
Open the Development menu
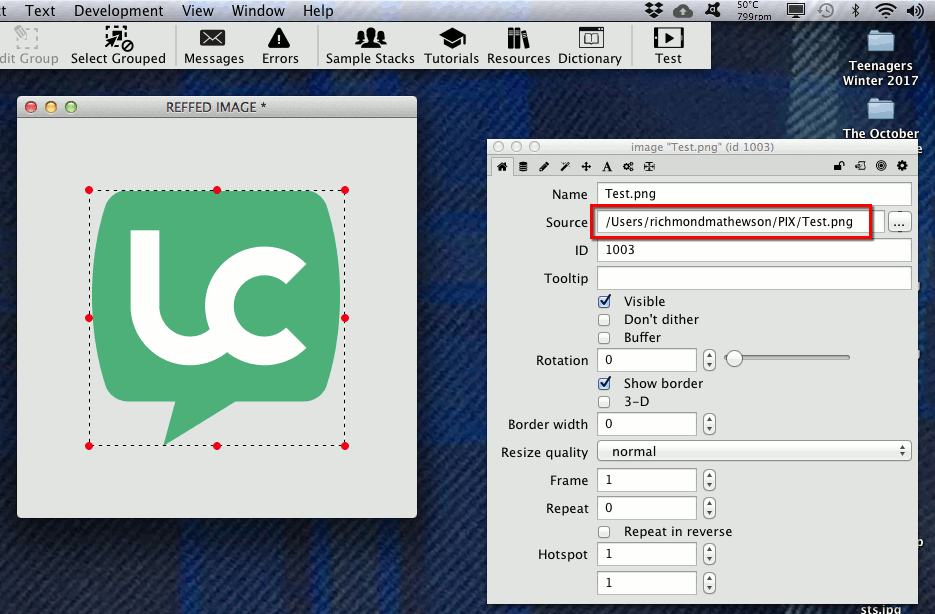click(x=119, y=11)
